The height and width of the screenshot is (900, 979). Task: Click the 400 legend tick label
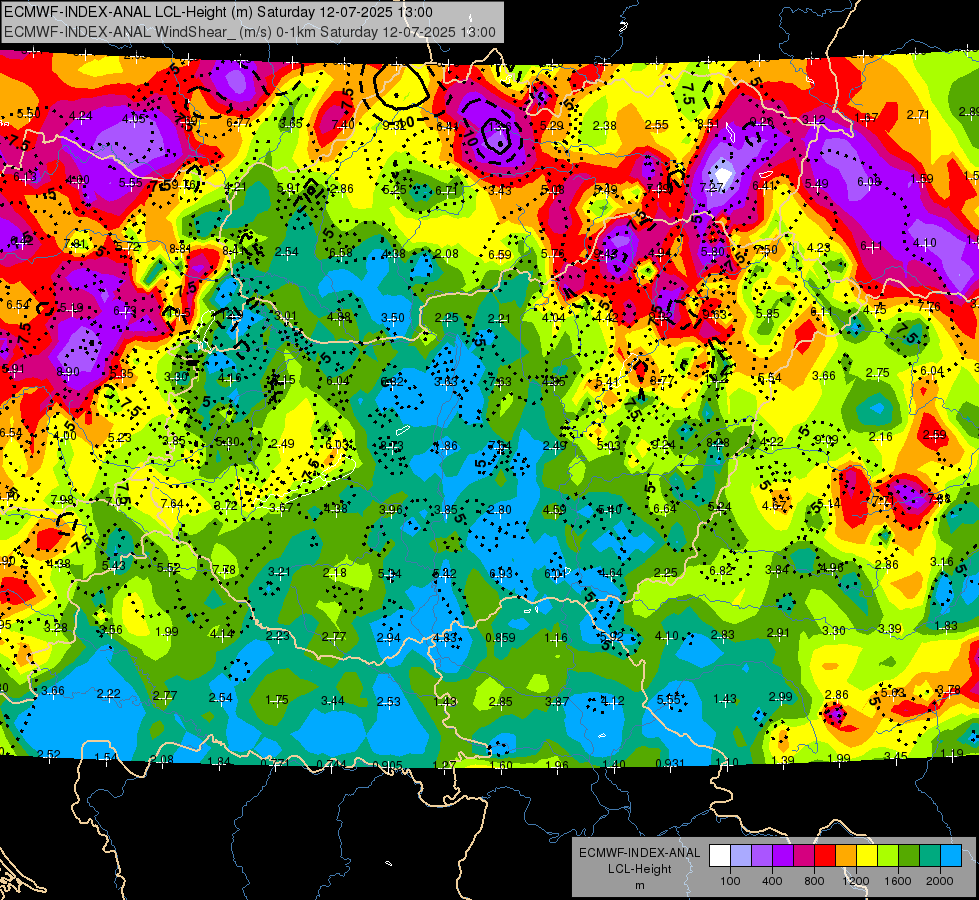pyautogui.click(x=772, y=881)
